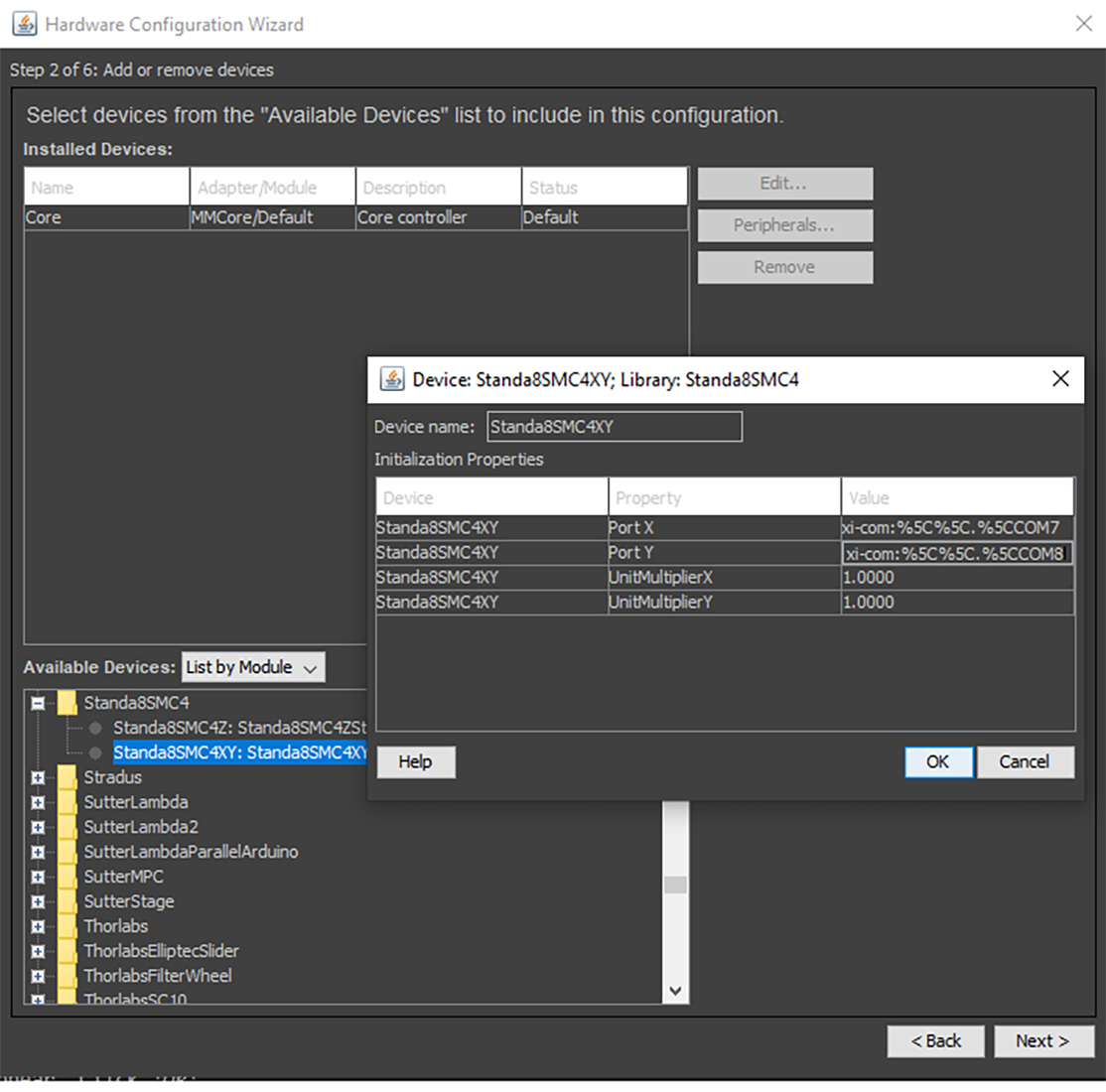Close the Standa8SMC4XY device dialog

click(x=1060, y=379)
